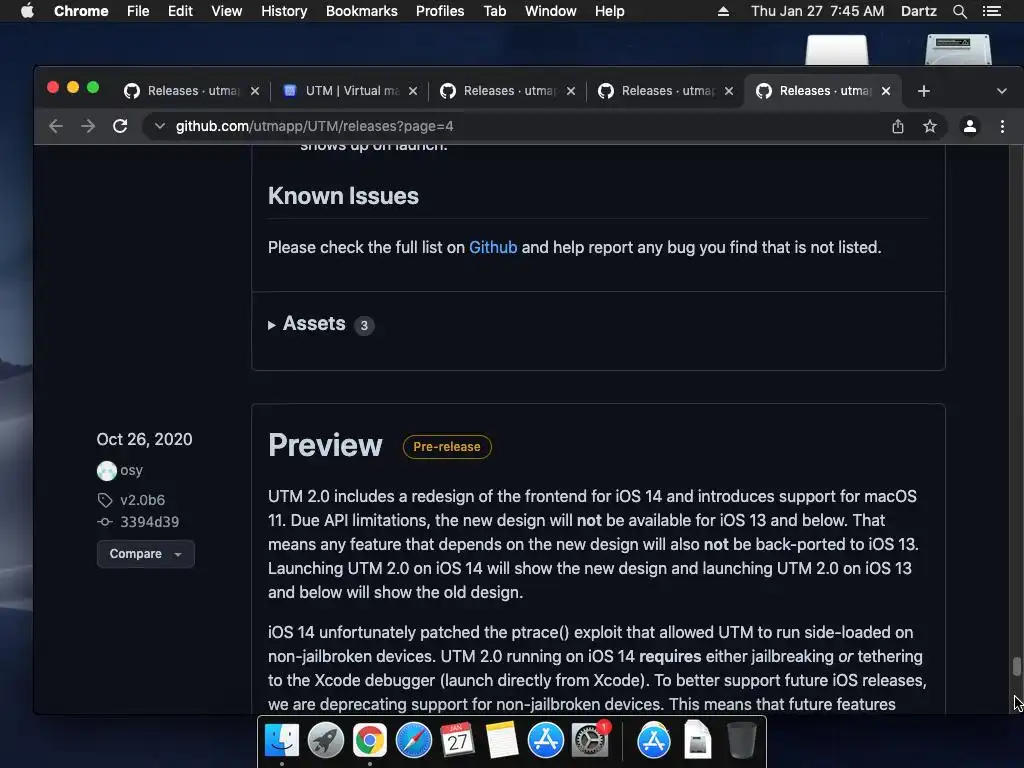This screenshot has height=768, width=1024.
Task: Click the Oct 26, 2020 release date
Action: 144,440
